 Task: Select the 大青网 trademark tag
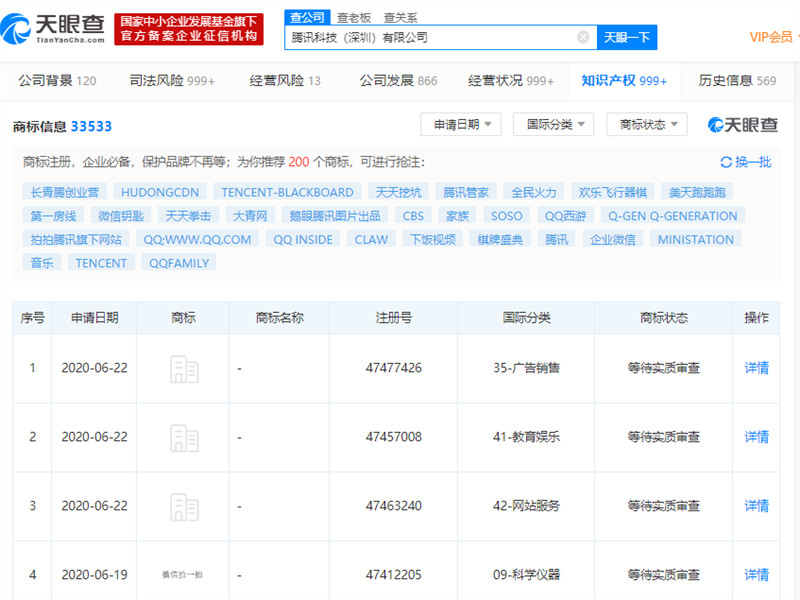click(250, 216)
